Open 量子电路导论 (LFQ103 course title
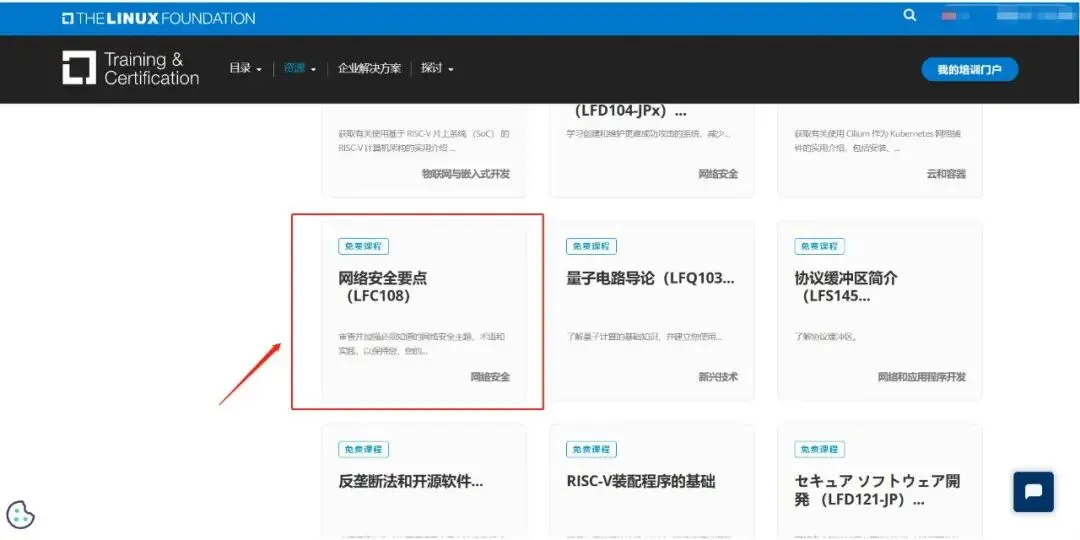Screen dimensions: 1080x540 click(650, 278)
